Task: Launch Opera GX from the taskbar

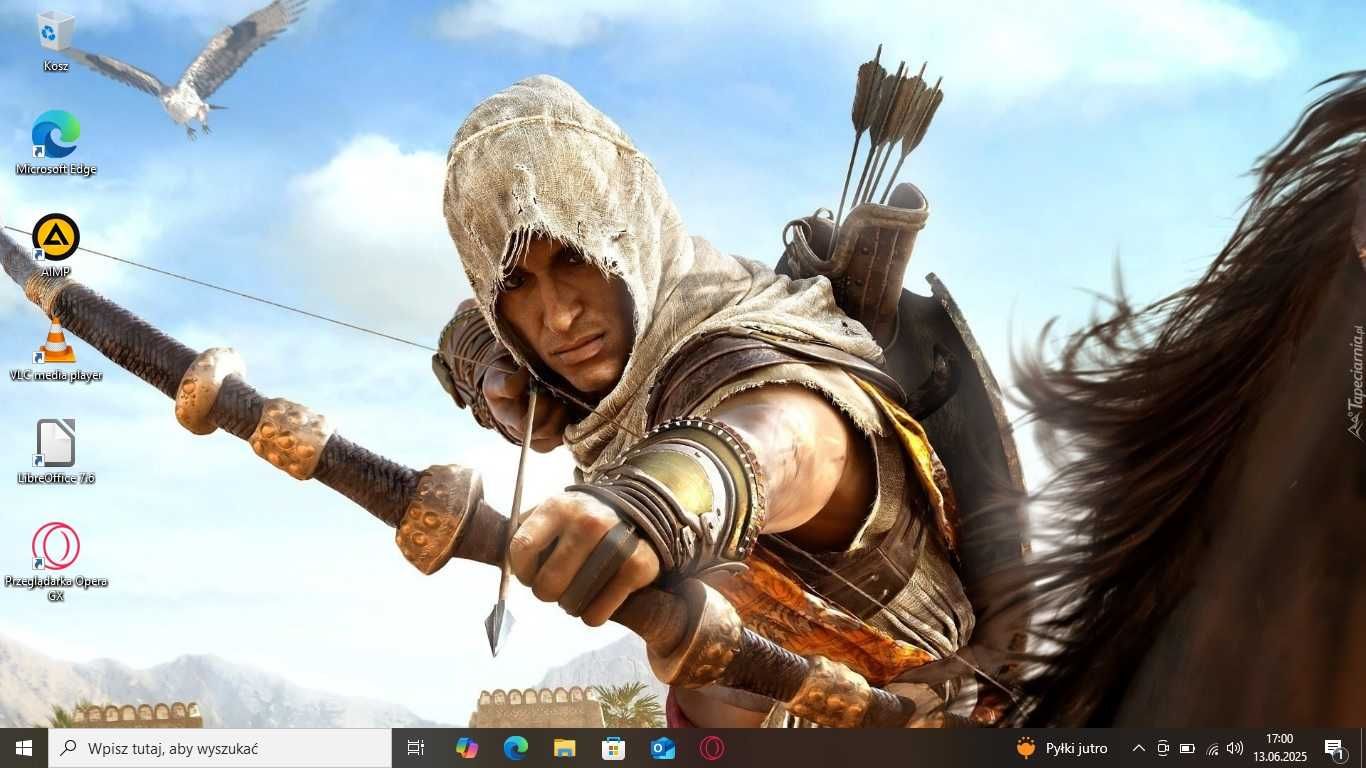Action: click(712, 748)
